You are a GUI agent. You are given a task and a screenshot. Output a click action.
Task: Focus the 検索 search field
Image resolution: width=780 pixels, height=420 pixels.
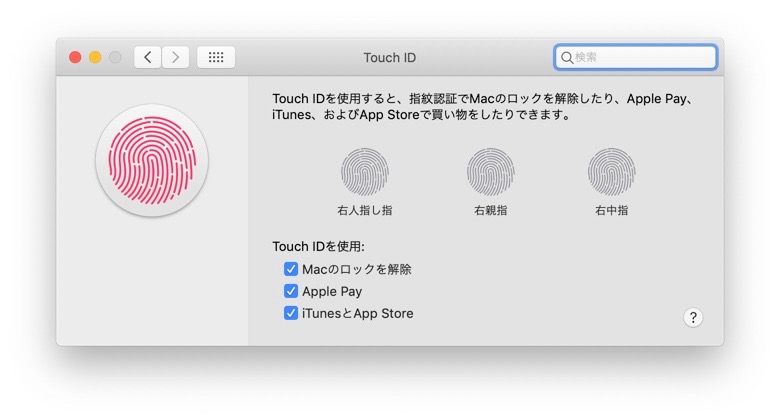[x=635, y=57]
